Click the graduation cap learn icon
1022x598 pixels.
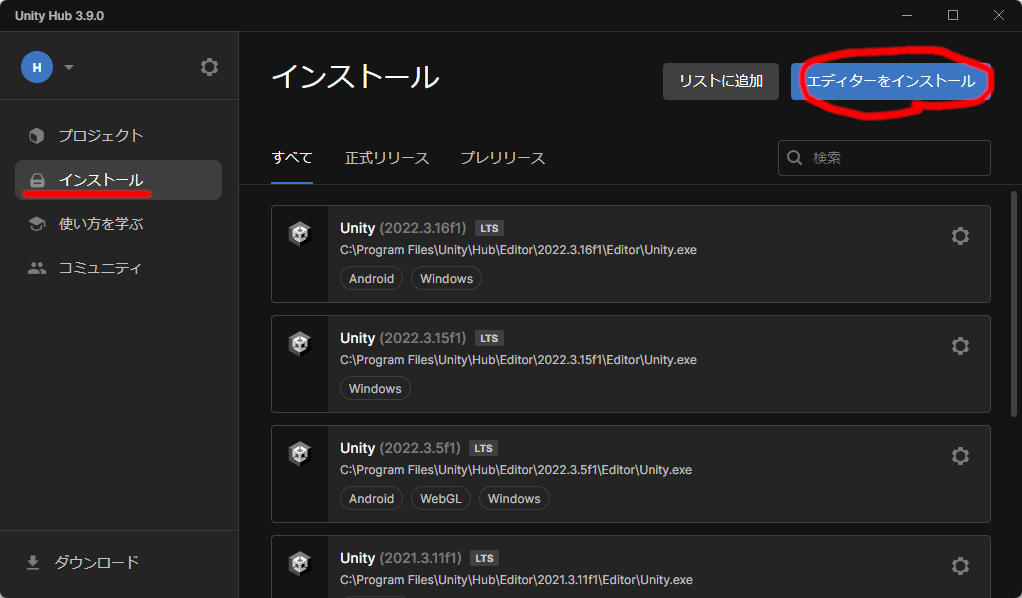tap(37, 224)
